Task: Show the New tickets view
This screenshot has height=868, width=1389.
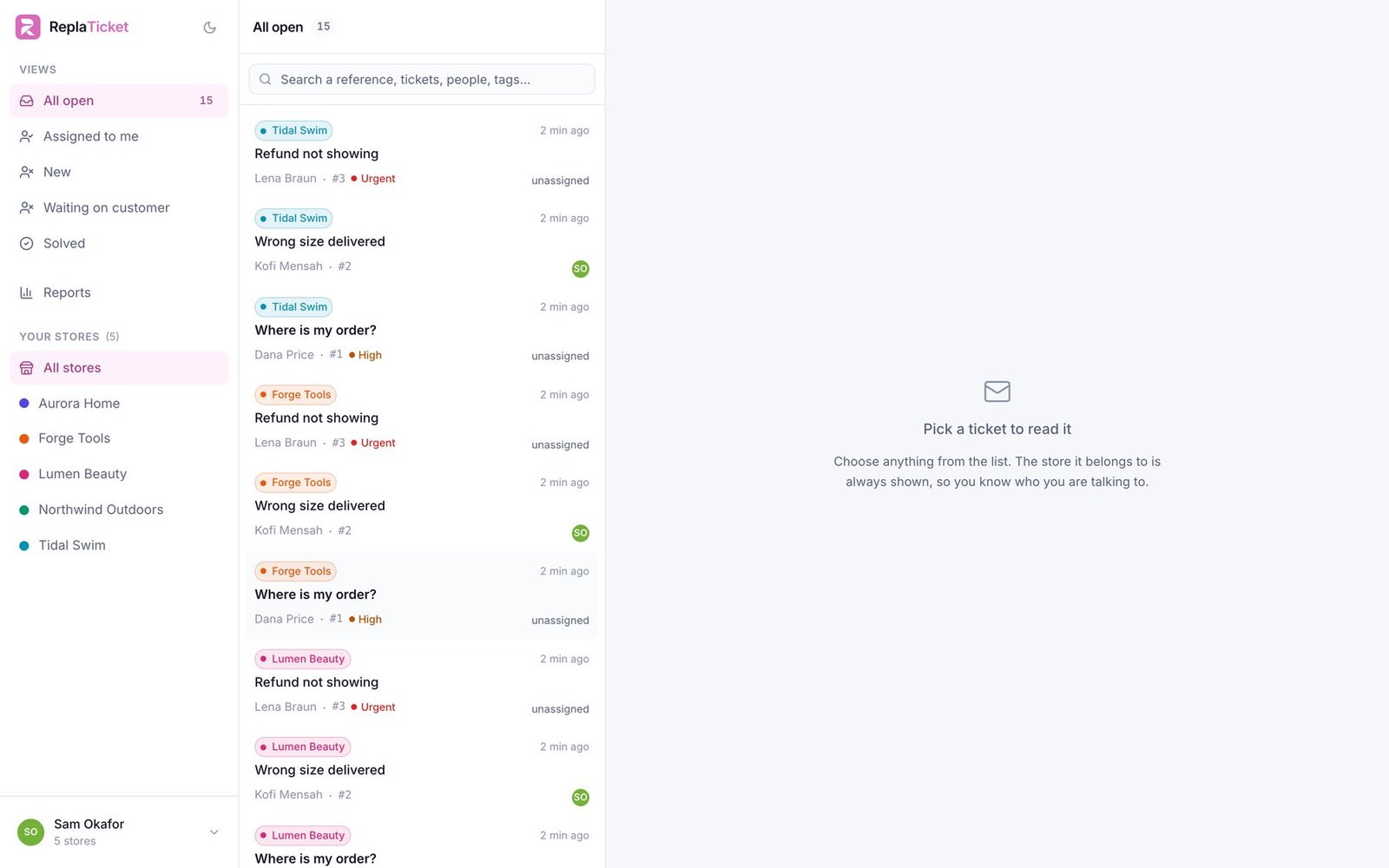Action: [119, 172]
